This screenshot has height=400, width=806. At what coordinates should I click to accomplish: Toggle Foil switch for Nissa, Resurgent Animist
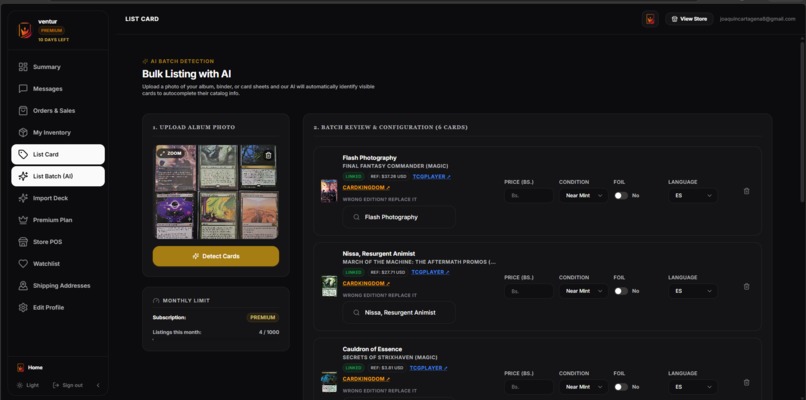pos(621,291)
